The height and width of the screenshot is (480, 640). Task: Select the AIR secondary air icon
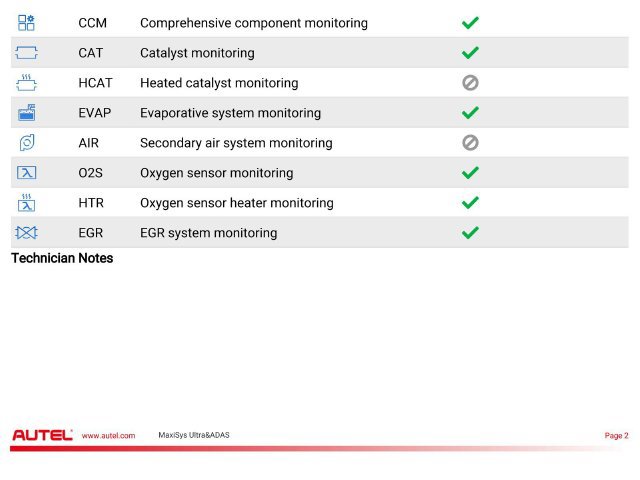click(x=27, y=142)
